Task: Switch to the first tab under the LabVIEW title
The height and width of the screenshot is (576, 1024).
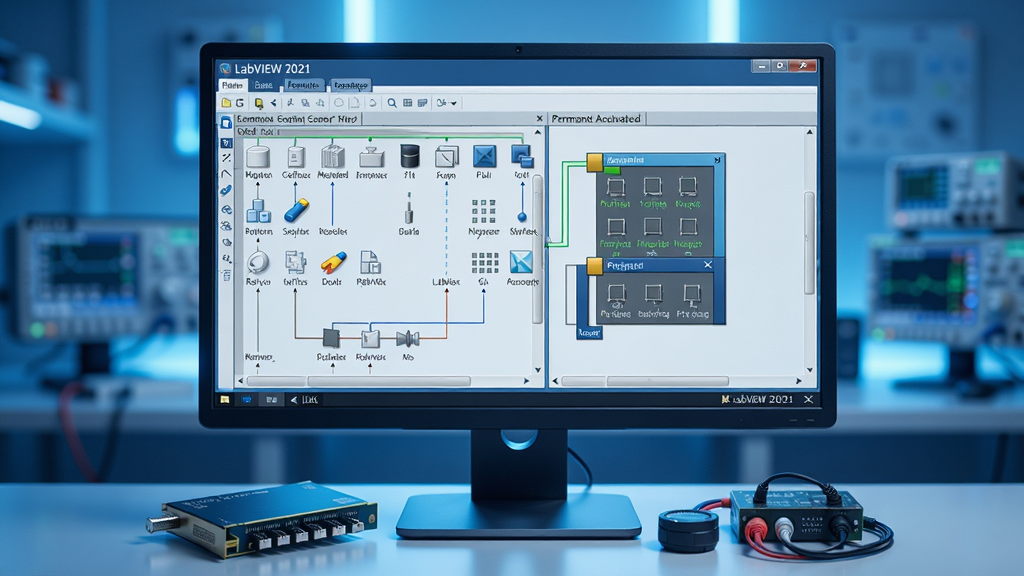Action: [232, 86]
